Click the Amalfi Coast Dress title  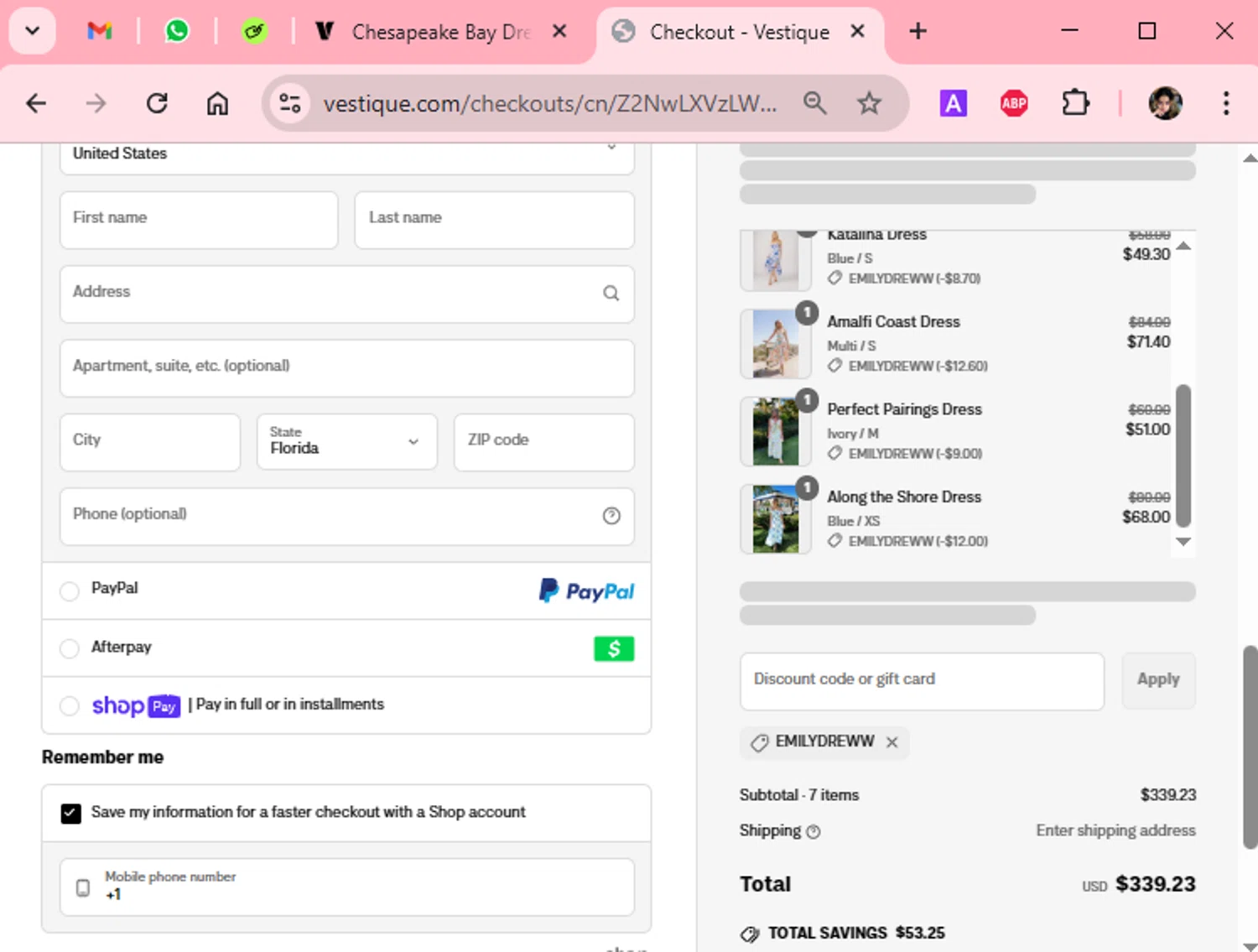click(893, 322)
